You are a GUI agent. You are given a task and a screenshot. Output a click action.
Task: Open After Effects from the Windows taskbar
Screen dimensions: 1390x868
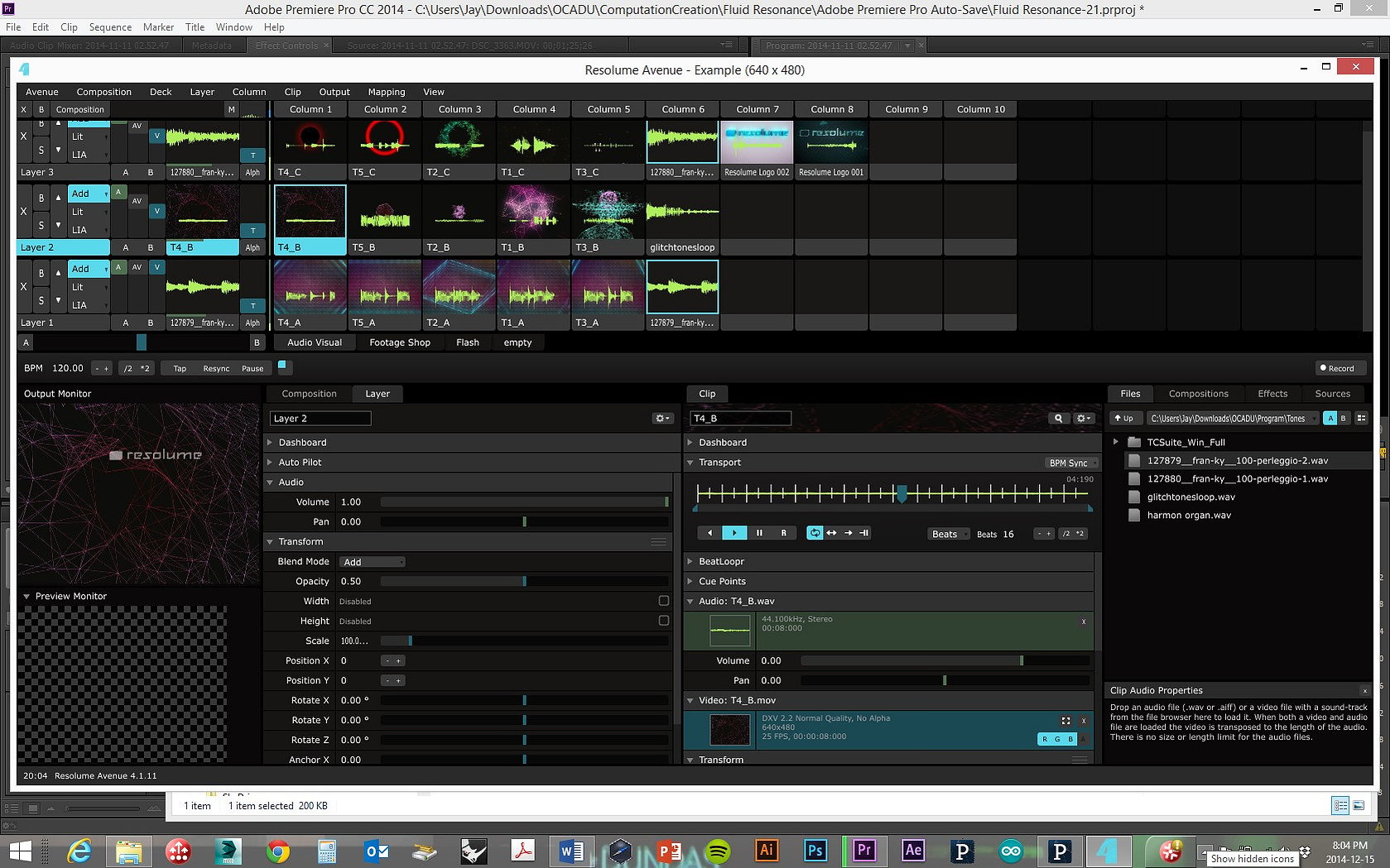point(913,851)
